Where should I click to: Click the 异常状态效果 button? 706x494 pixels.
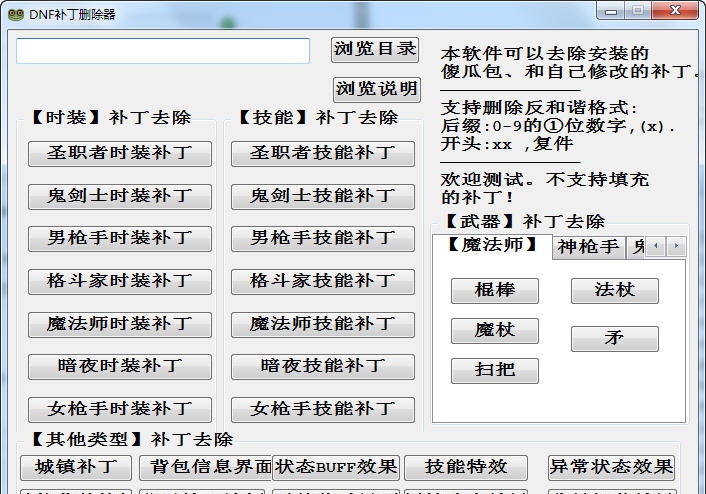pyautogui.click(x=611, y=467)
